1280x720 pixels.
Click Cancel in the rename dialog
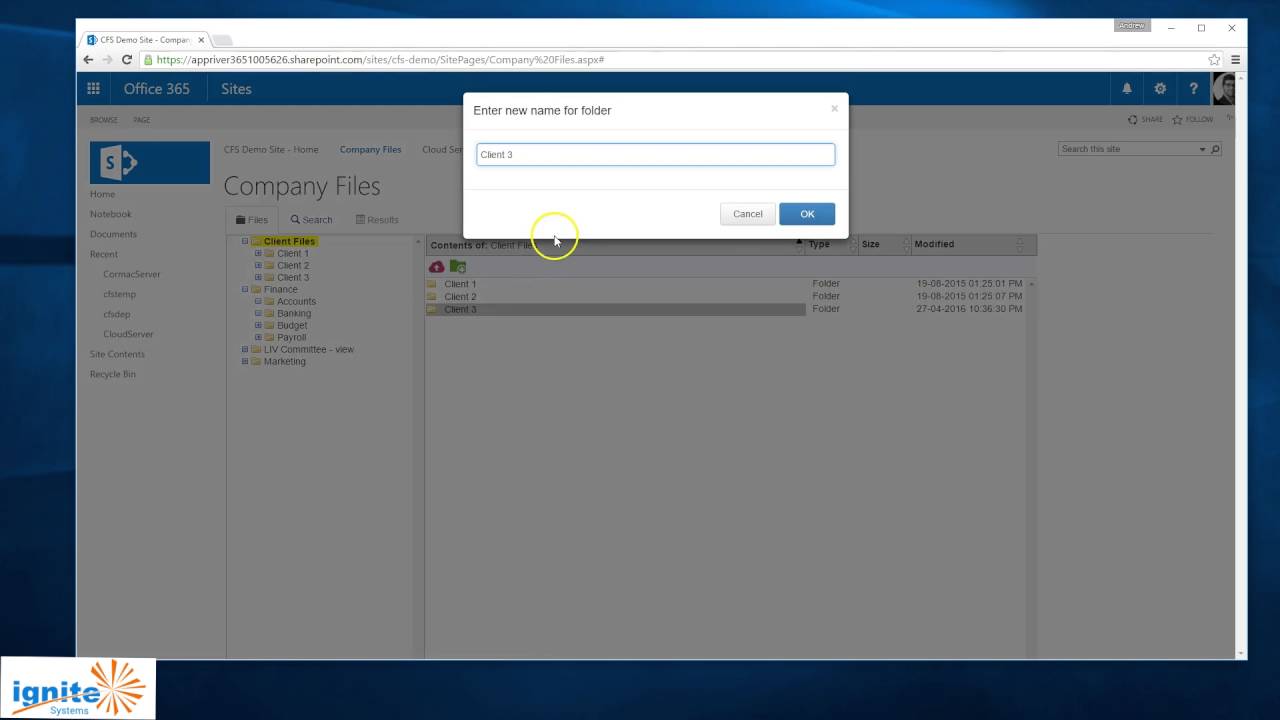pos(747,214)
